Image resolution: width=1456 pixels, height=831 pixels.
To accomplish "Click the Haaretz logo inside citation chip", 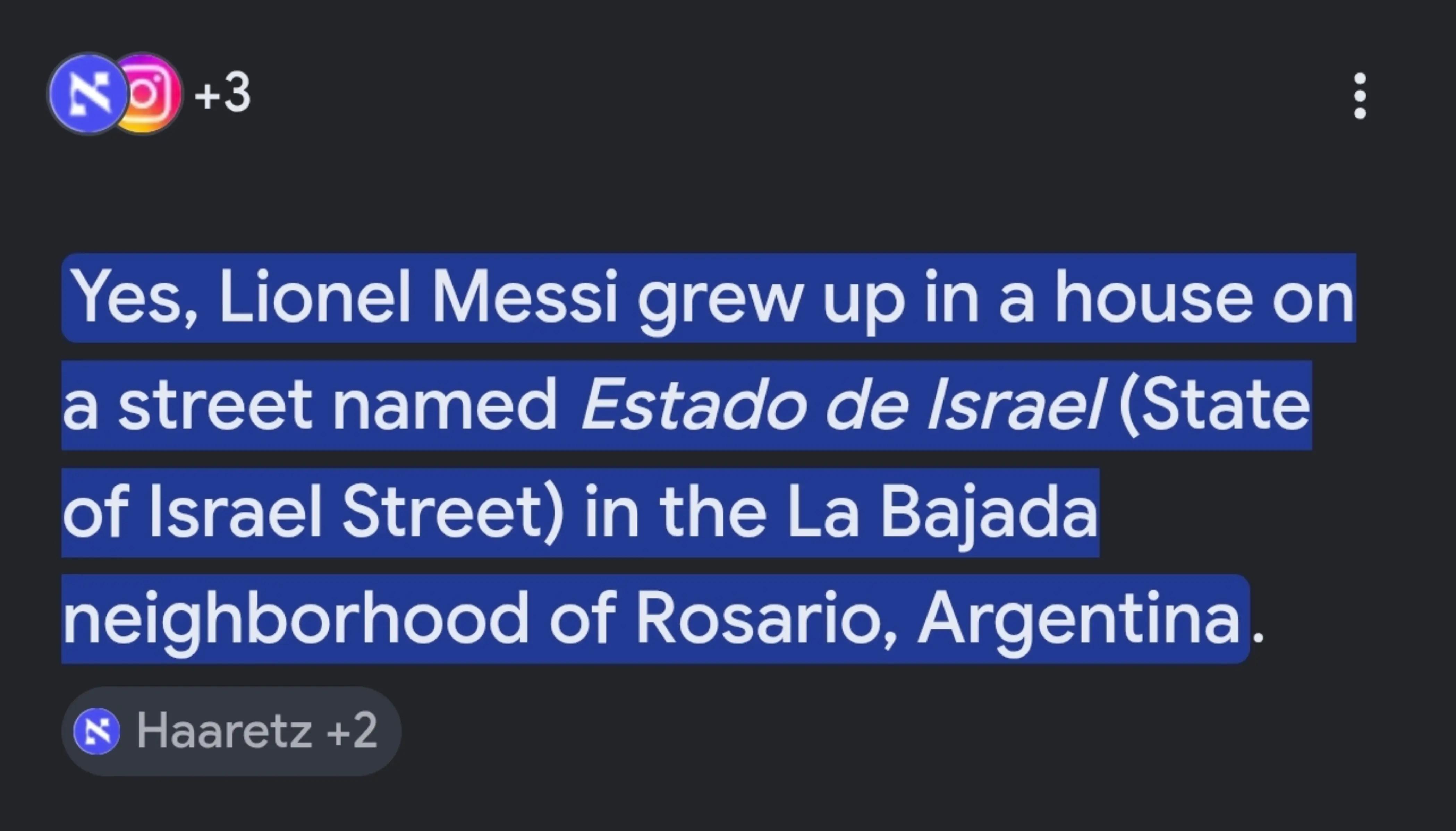I will (x=96, y=731).
